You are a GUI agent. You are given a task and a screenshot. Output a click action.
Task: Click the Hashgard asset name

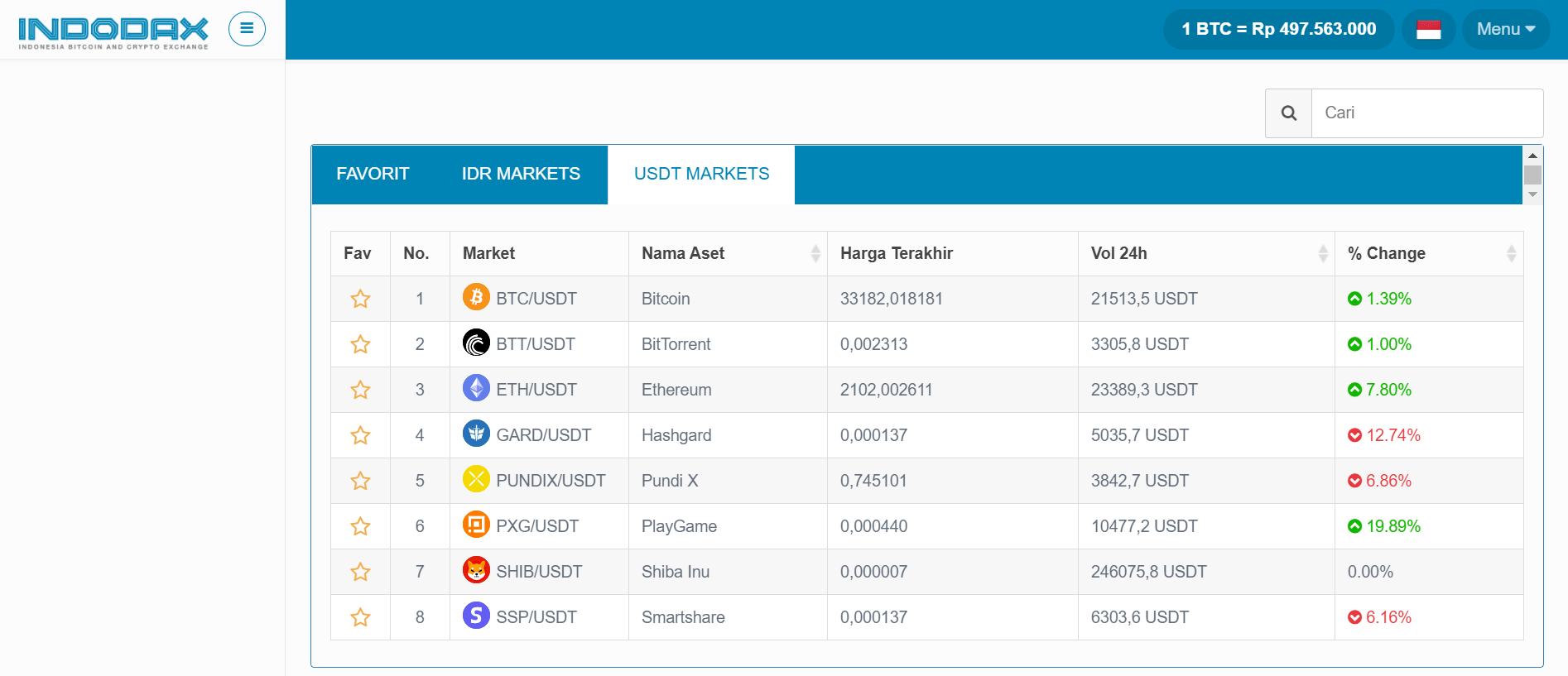pos(676,435)
